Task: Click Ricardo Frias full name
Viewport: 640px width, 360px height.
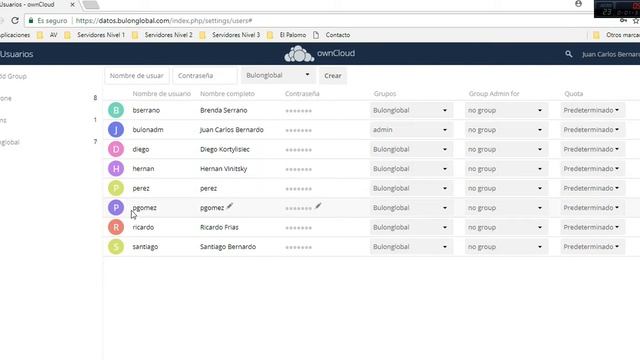Action: click(219, 227)
